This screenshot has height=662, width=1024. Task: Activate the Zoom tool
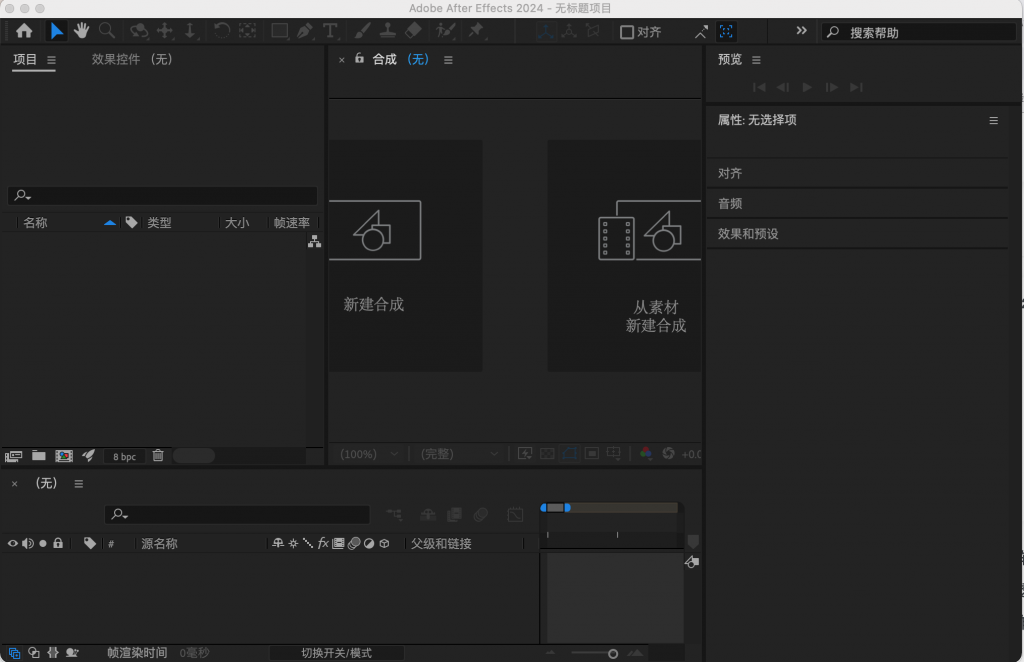(x=105, y=31)
